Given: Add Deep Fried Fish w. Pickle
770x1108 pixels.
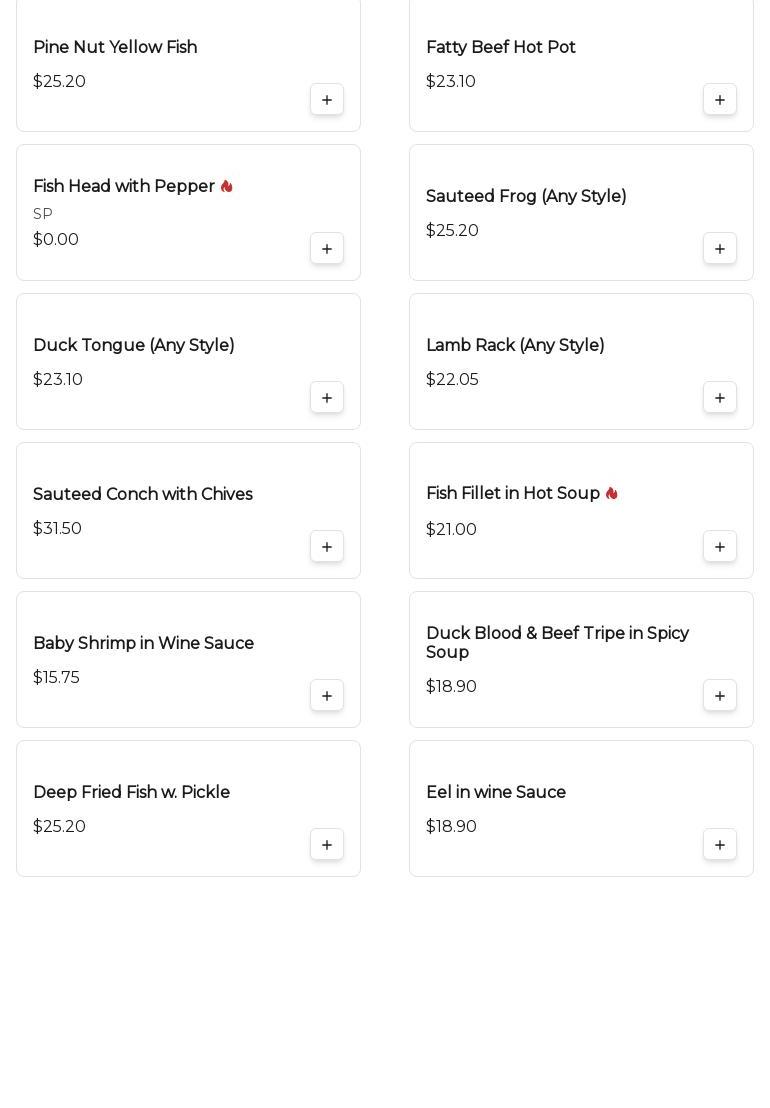Looking at the screenshot, I should [x=327, y=845].
